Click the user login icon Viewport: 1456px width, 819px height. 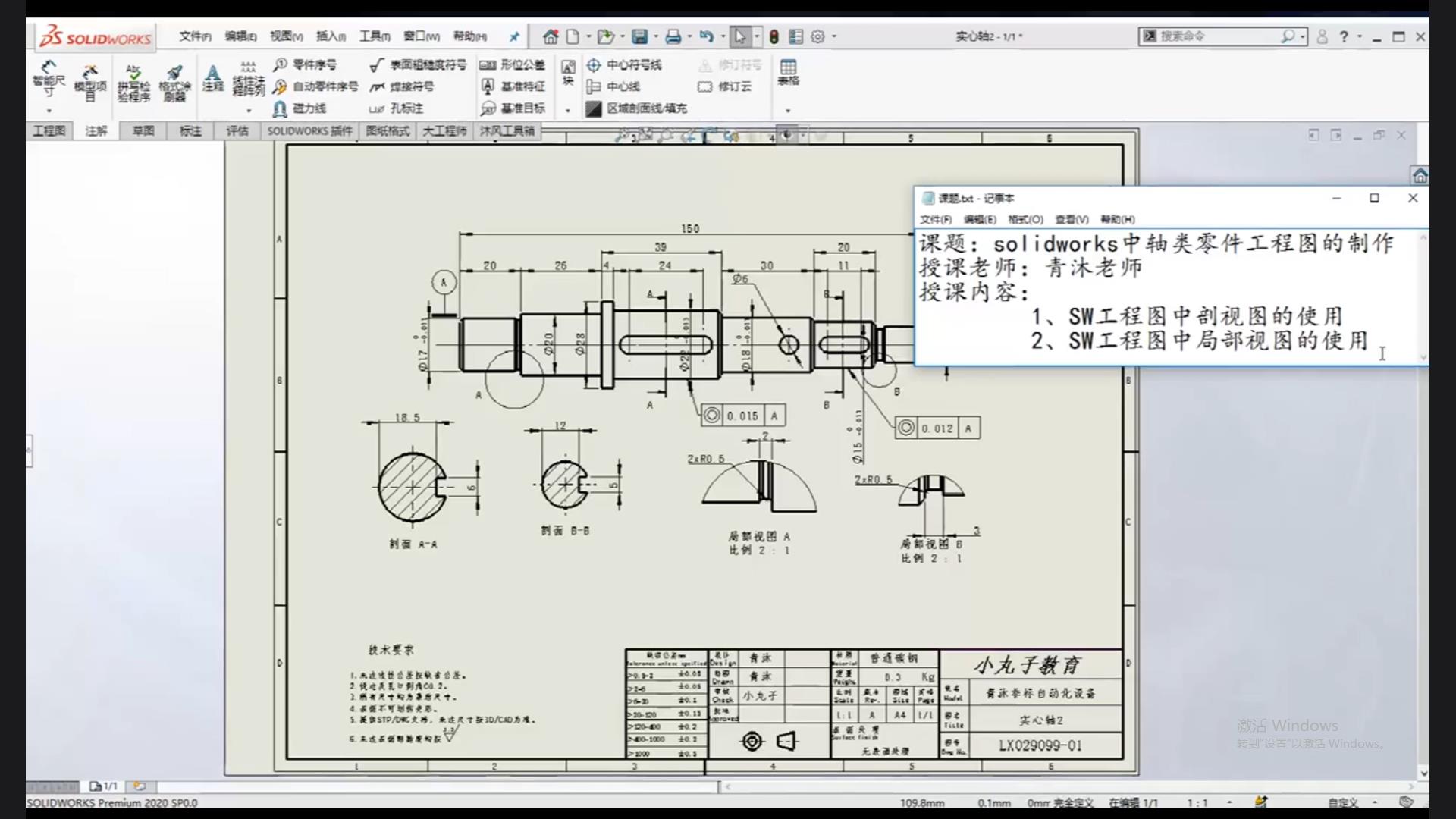[x=1323, y=36]
